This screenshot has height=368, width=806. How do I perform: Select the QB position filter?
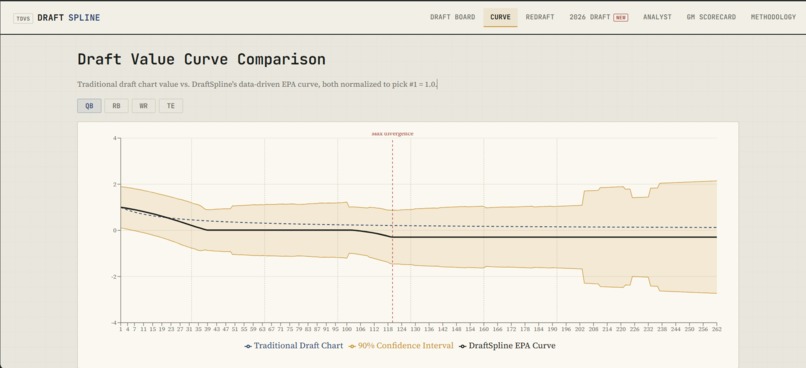pos(89,106)
